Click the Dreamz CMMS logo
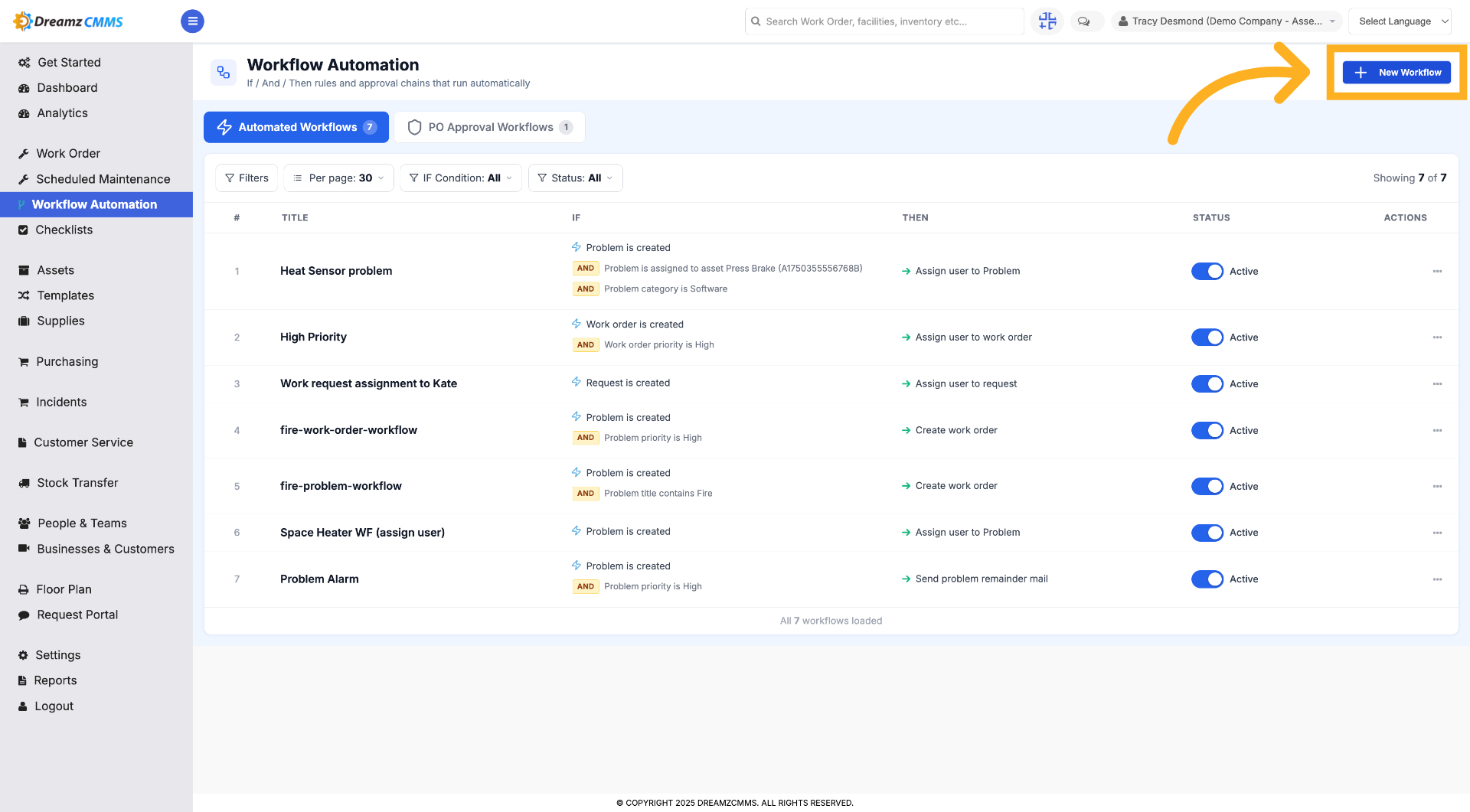Image resolution: width=1470 pixels, height=812 pixels. coord(69,21)
